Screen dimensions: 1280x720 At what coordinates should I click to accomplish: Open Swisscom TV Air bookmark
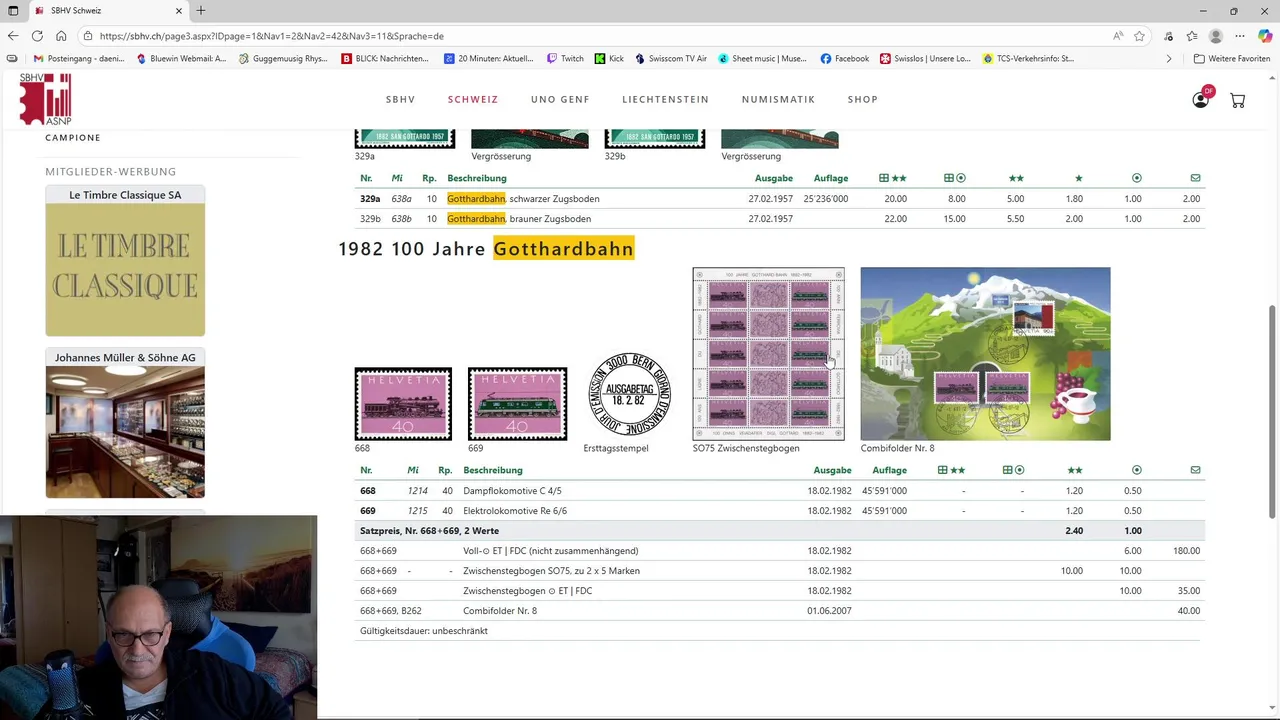click(x=671, y=59)
